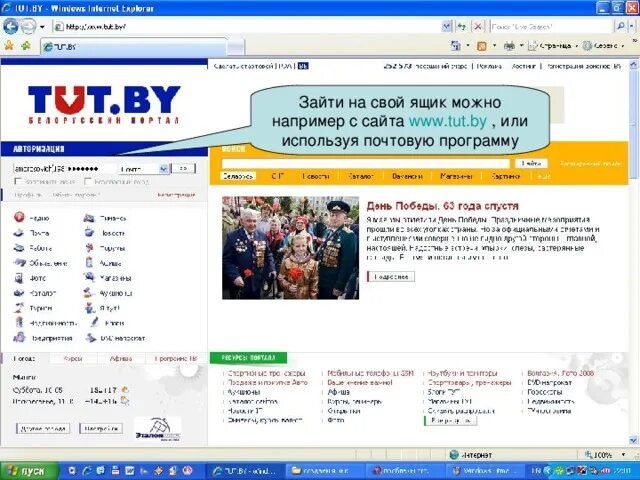Open the День Победы. 63 года спустя headline
The image size is (640, 480).
[x=442, y=205]
